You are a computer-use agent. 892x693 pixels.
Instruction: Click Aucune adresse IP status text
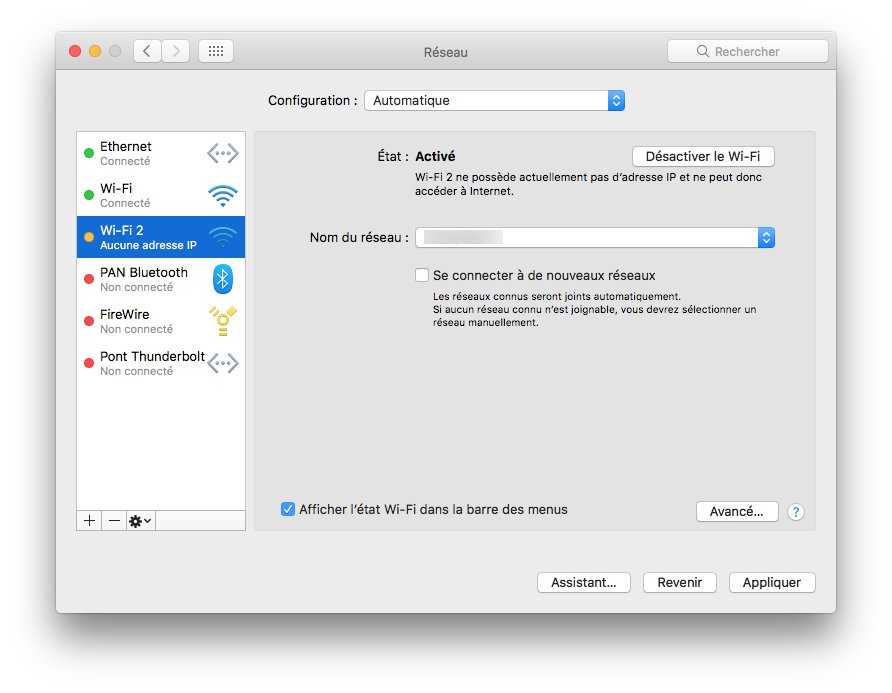click(x=148, y=245)
